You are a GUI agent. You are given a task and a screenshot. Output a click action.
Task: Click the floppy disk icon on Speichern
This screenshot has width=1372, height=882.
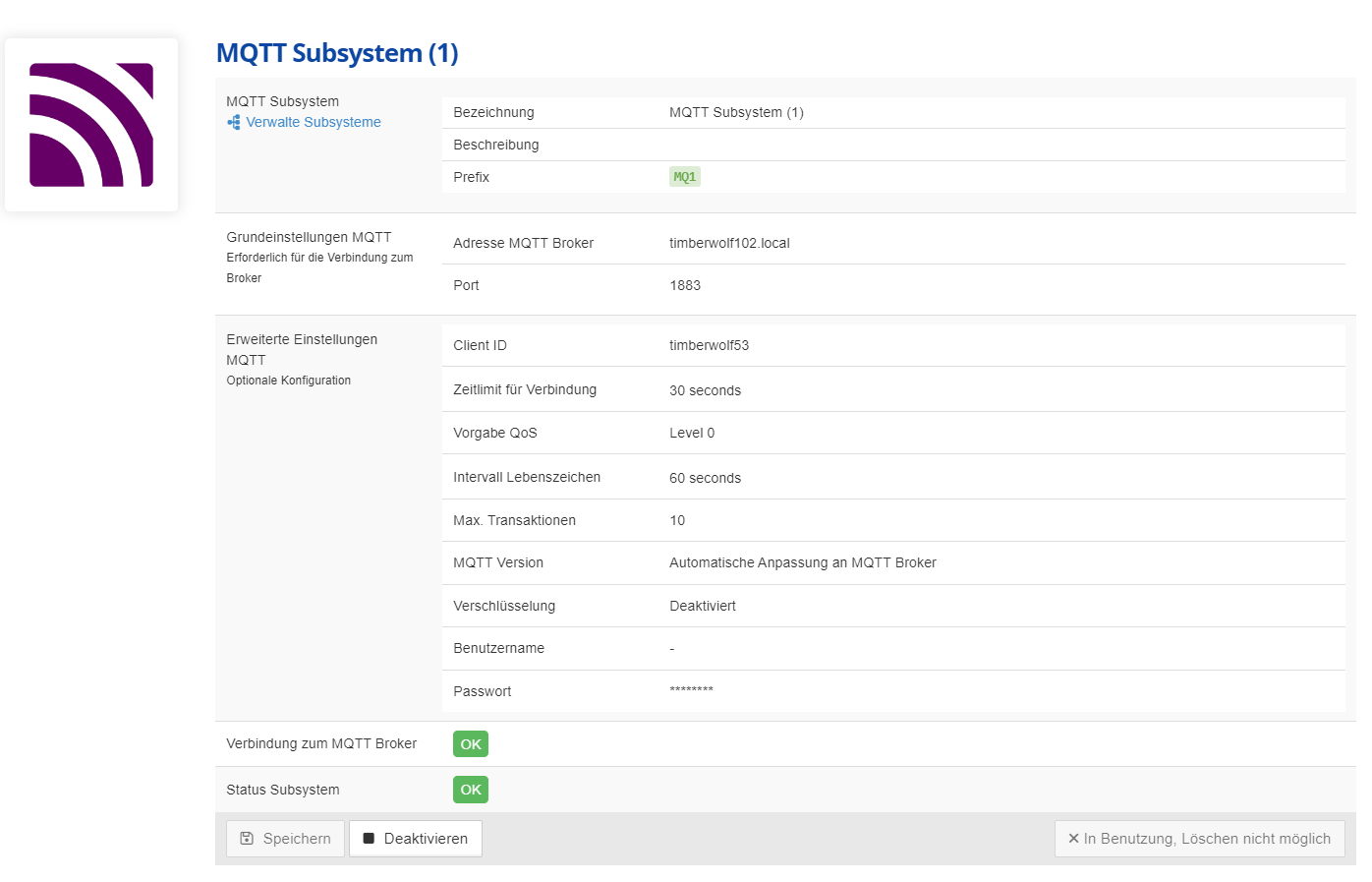pos(247,839)
